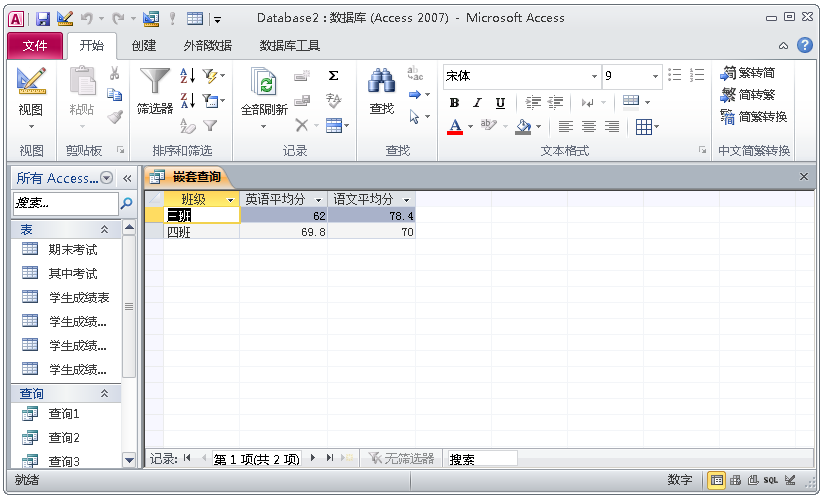Click the Format Painter brush icon
This screenshot has width=824, height=499.
[114, 117]
